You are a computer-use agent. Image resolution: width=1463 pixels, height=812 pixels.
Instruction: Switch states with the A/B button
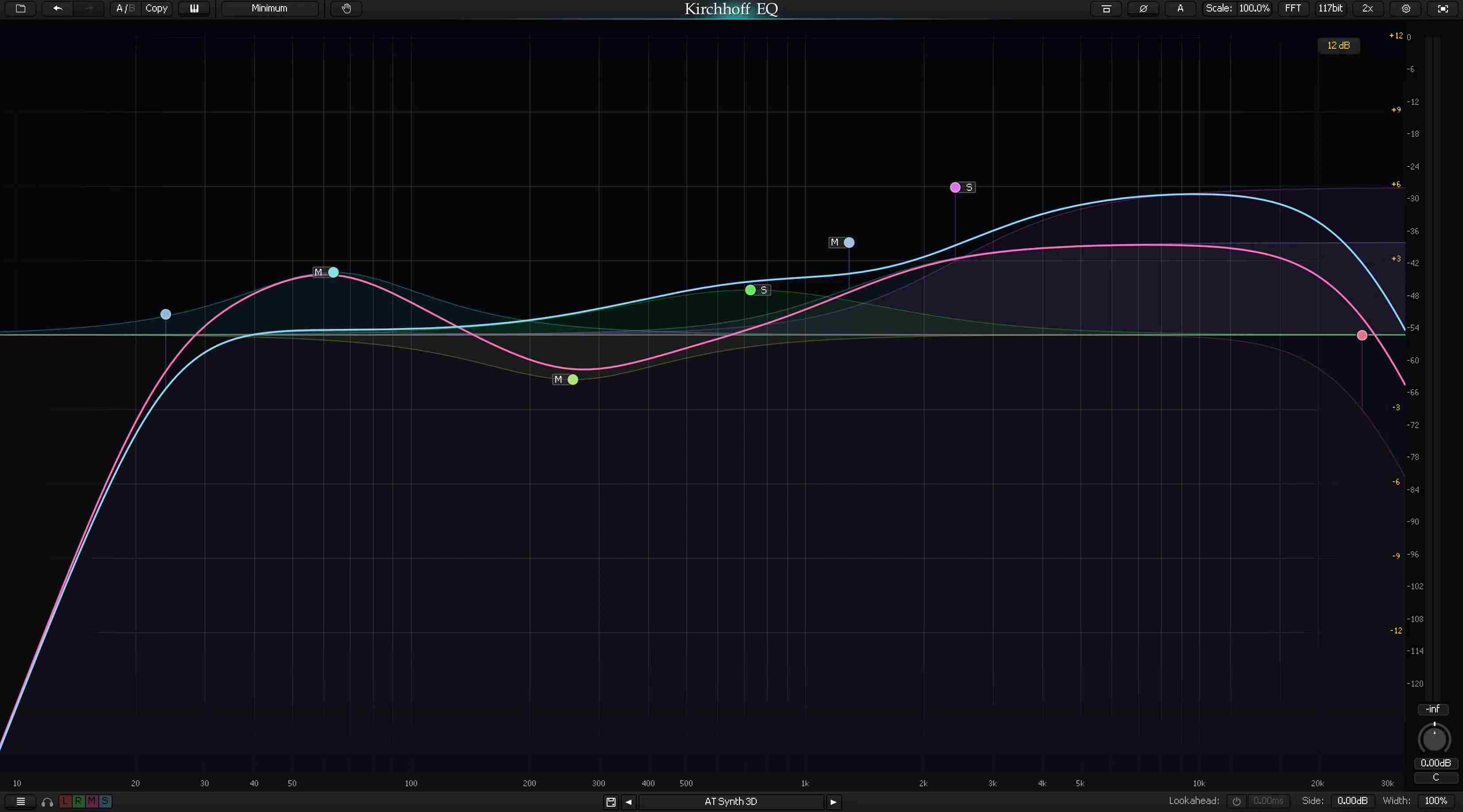pyautogui.click(x=124, y=8)
